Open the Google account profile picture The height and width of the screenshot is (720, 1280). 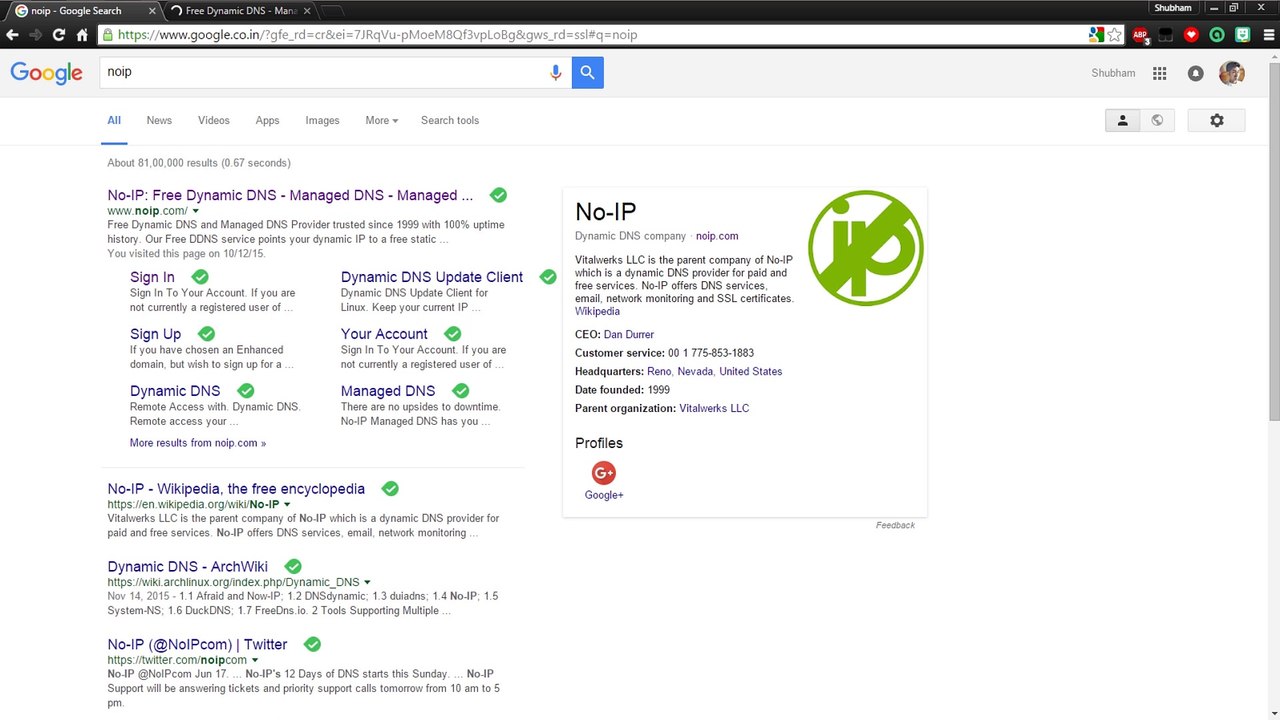pos(1232,73)
